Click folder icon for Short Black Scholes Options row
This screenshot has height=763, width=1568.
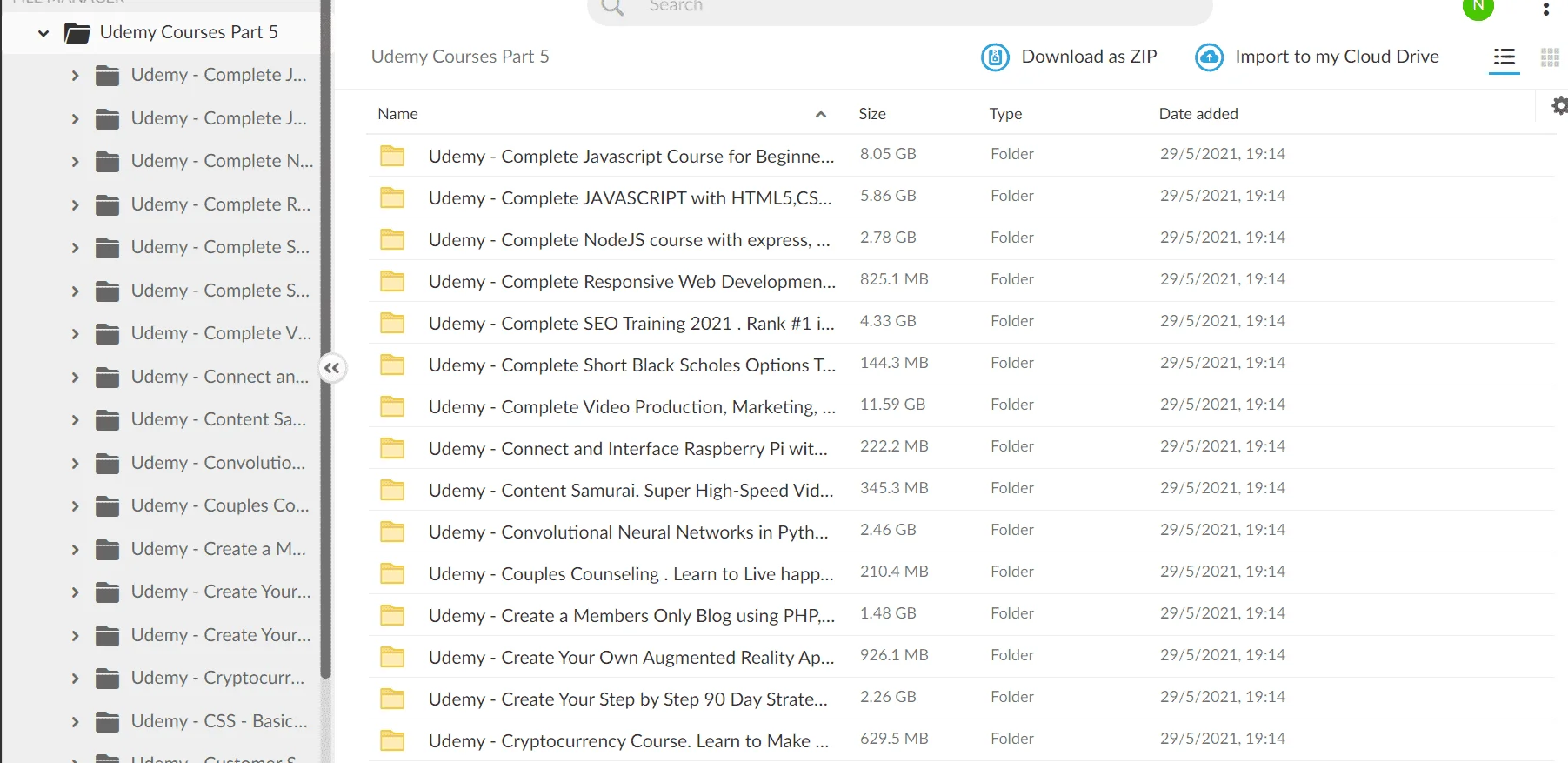[x=392, y=365]
